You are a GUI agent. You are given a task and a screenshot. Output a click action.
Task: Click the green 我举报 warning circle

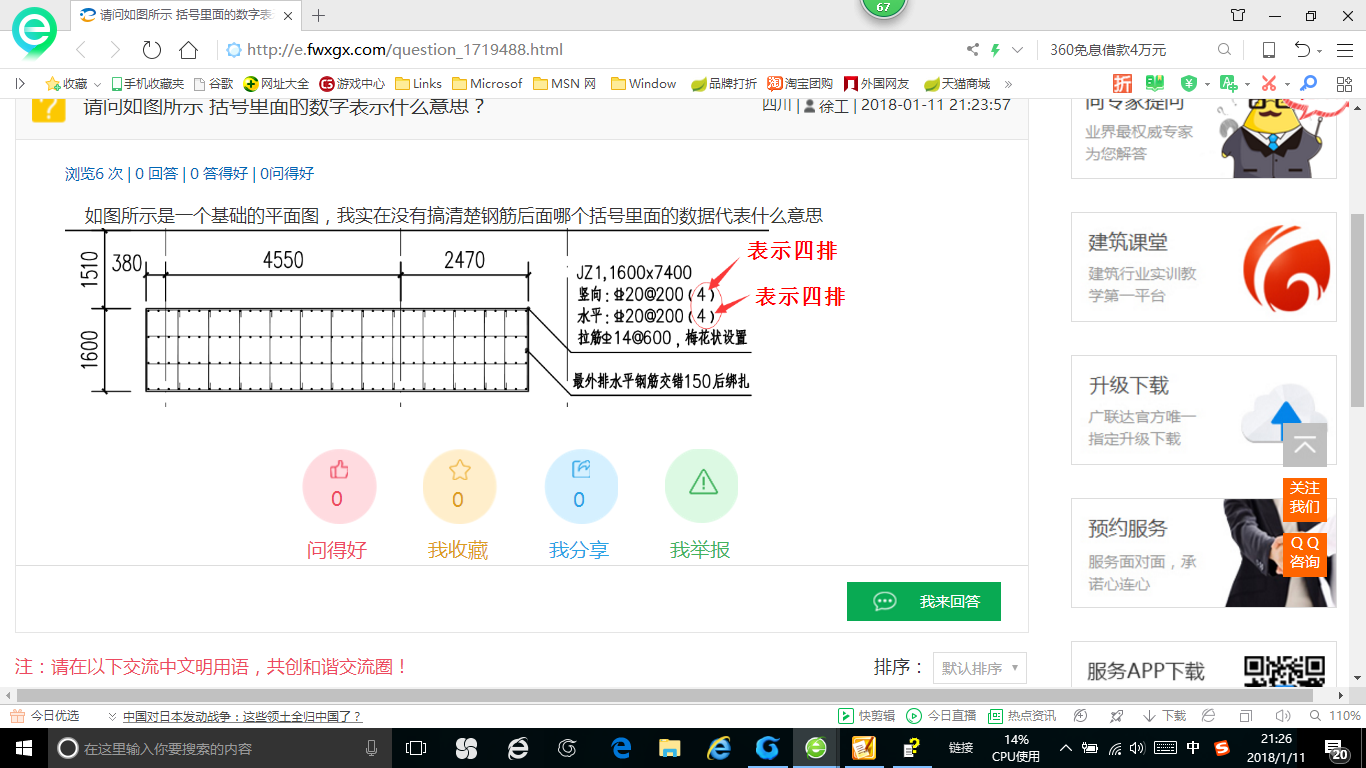(x=702, y=487)
